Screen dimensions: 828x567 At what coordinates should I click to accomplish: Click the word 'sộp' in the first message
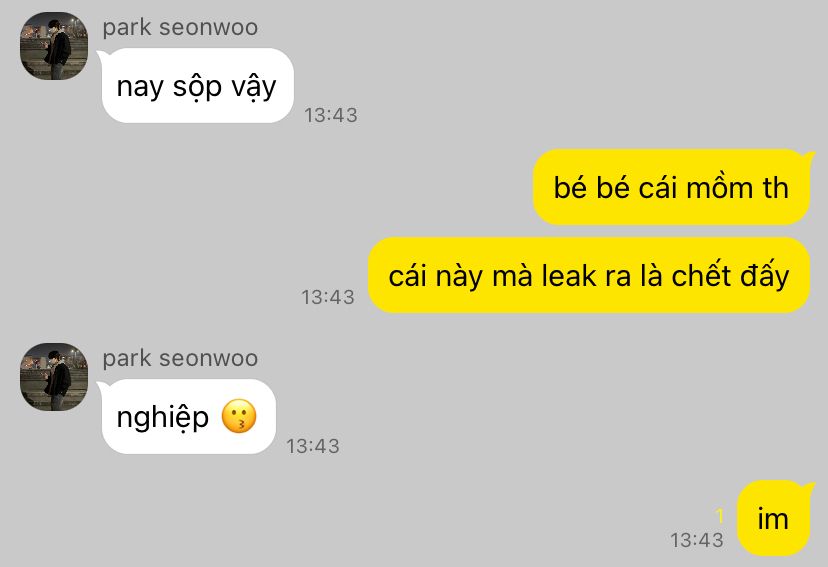(197, 87)
